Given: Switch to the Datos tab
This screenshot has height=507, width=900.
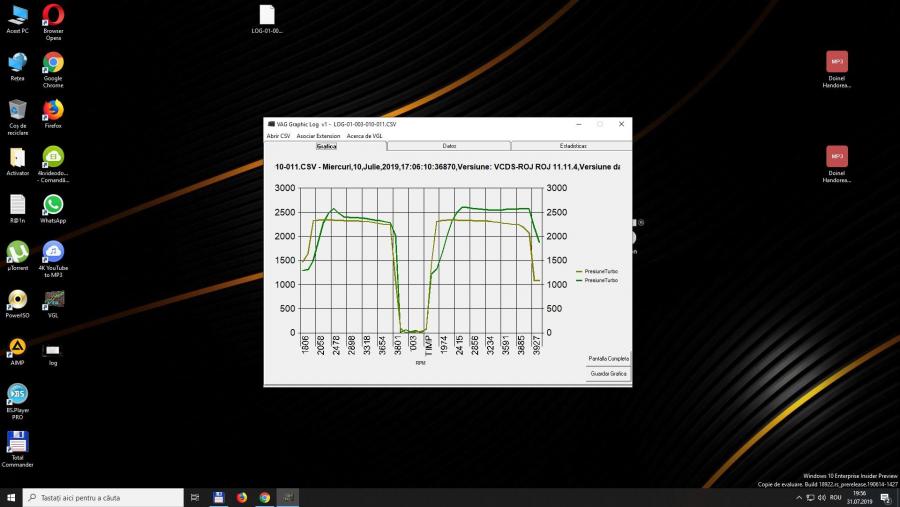Looking at the screenshot, I should 449,146.
